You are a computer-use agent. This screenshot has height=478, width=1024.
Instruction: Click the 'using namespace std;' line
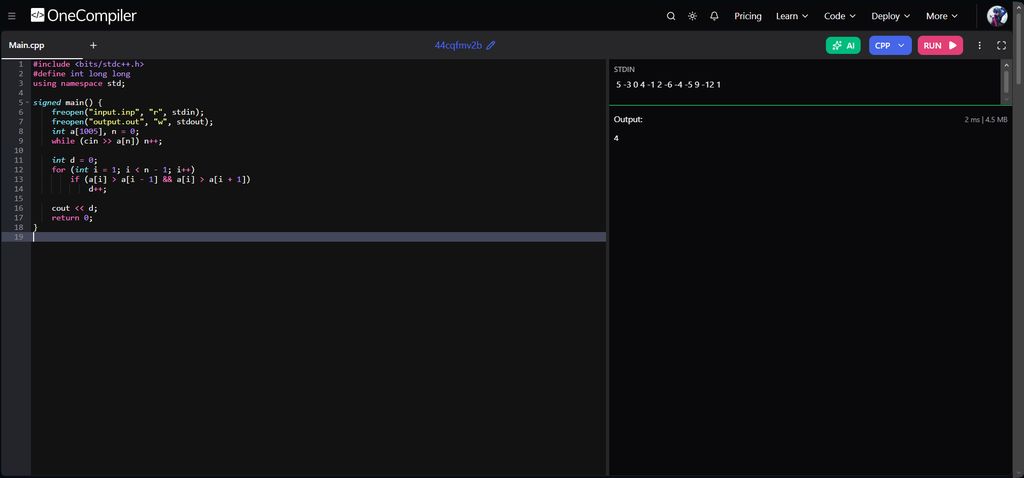78,84
